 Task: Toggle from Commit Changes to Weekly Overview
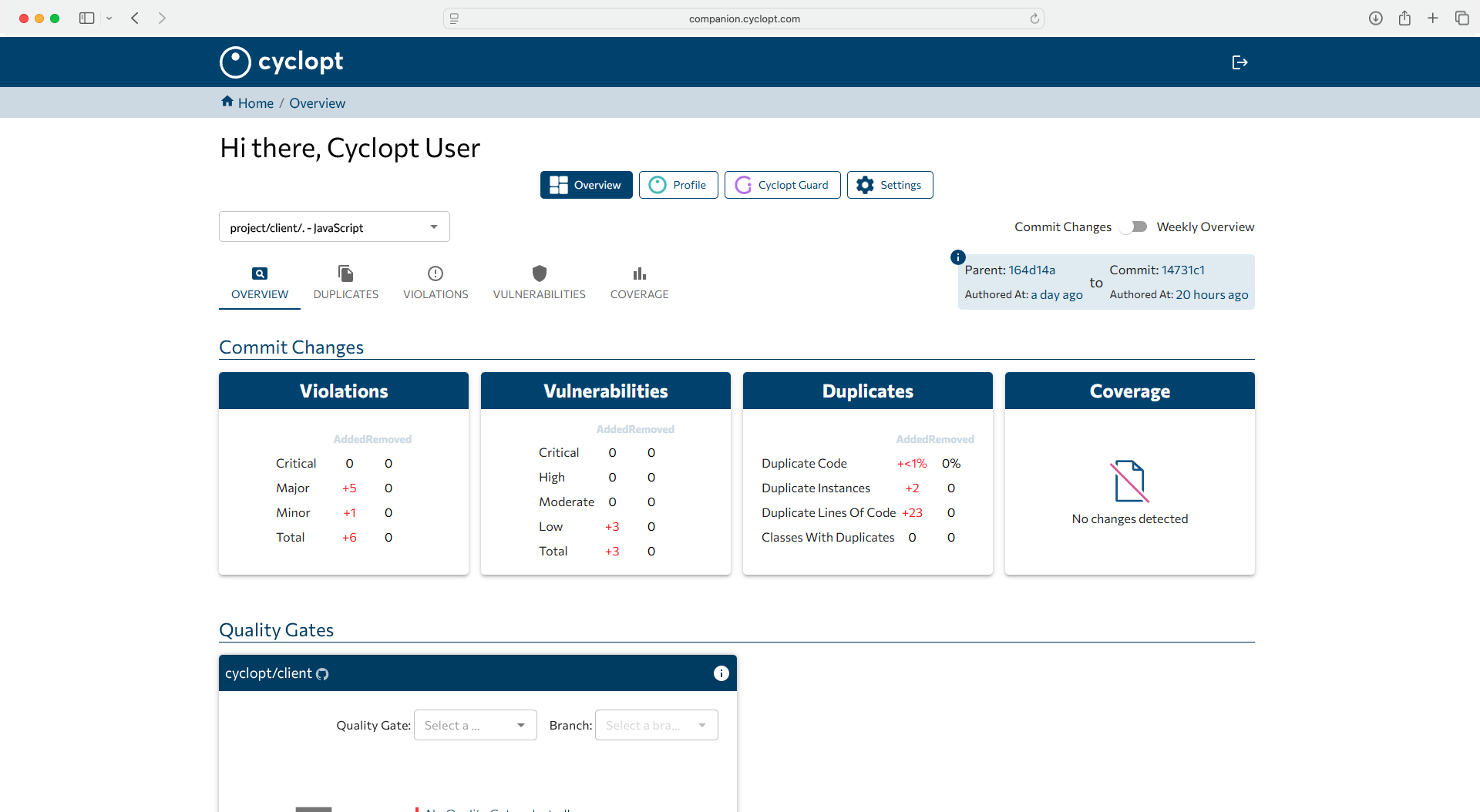[x=1133, y=226]
